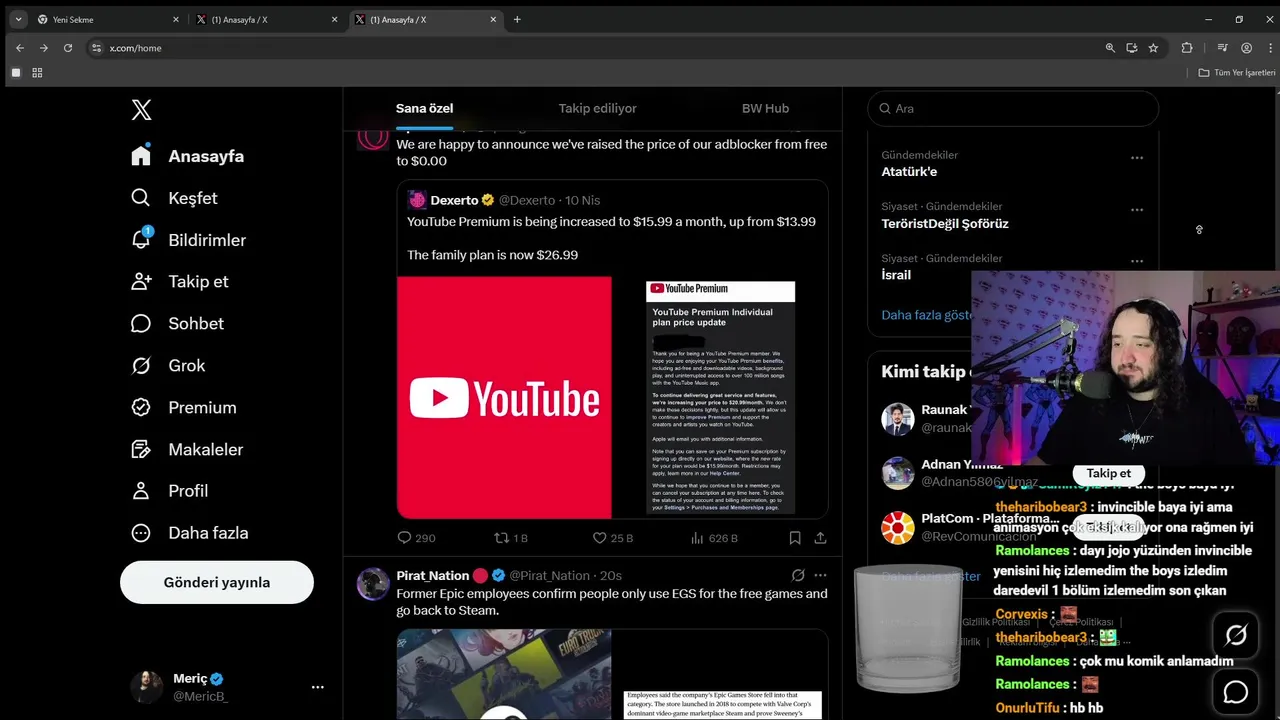This screenshot has width=1280, height=720.
Task: Open the Sohbet chat icon
Action: click(x=141, y=323)
